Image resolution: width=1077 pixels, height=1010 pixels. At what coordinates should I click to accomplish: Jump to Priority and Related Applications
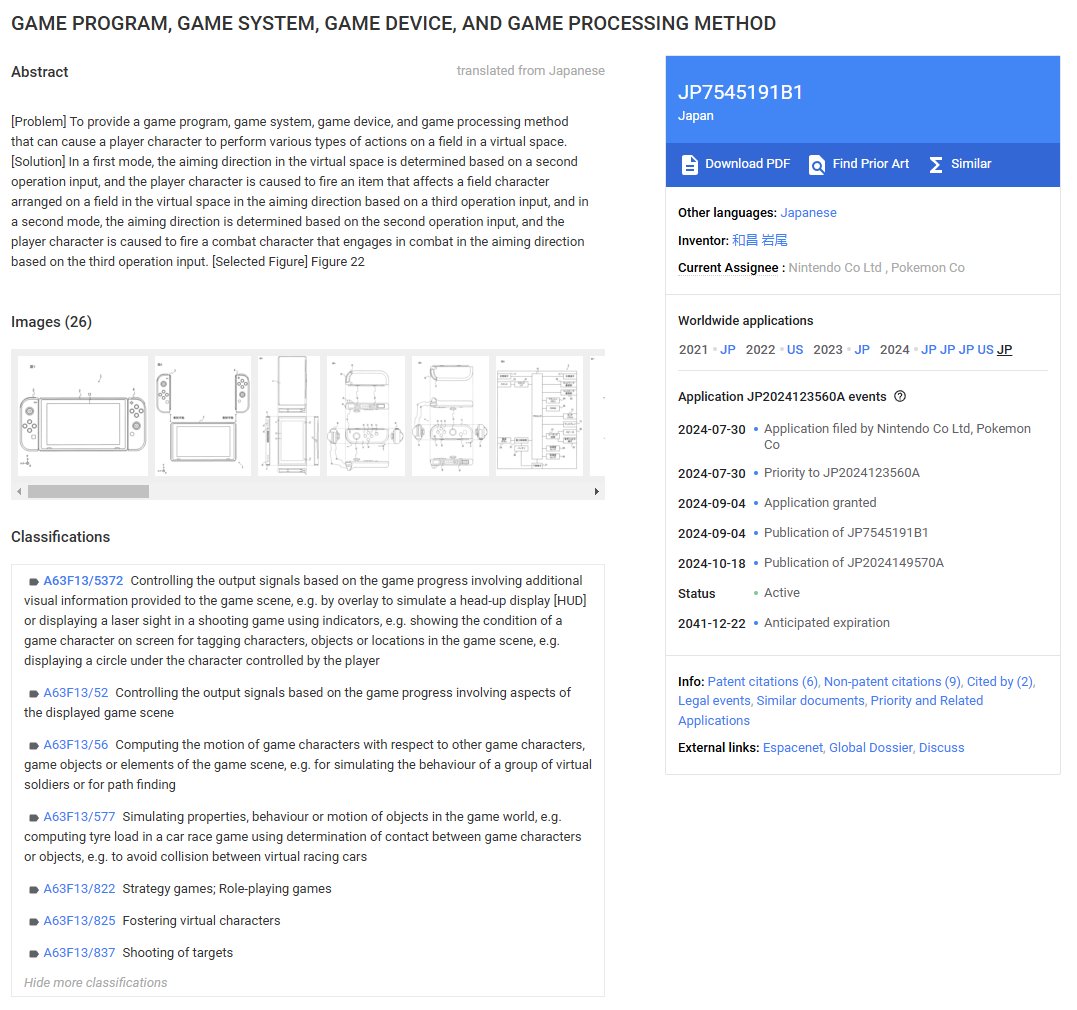coord(830,711)
